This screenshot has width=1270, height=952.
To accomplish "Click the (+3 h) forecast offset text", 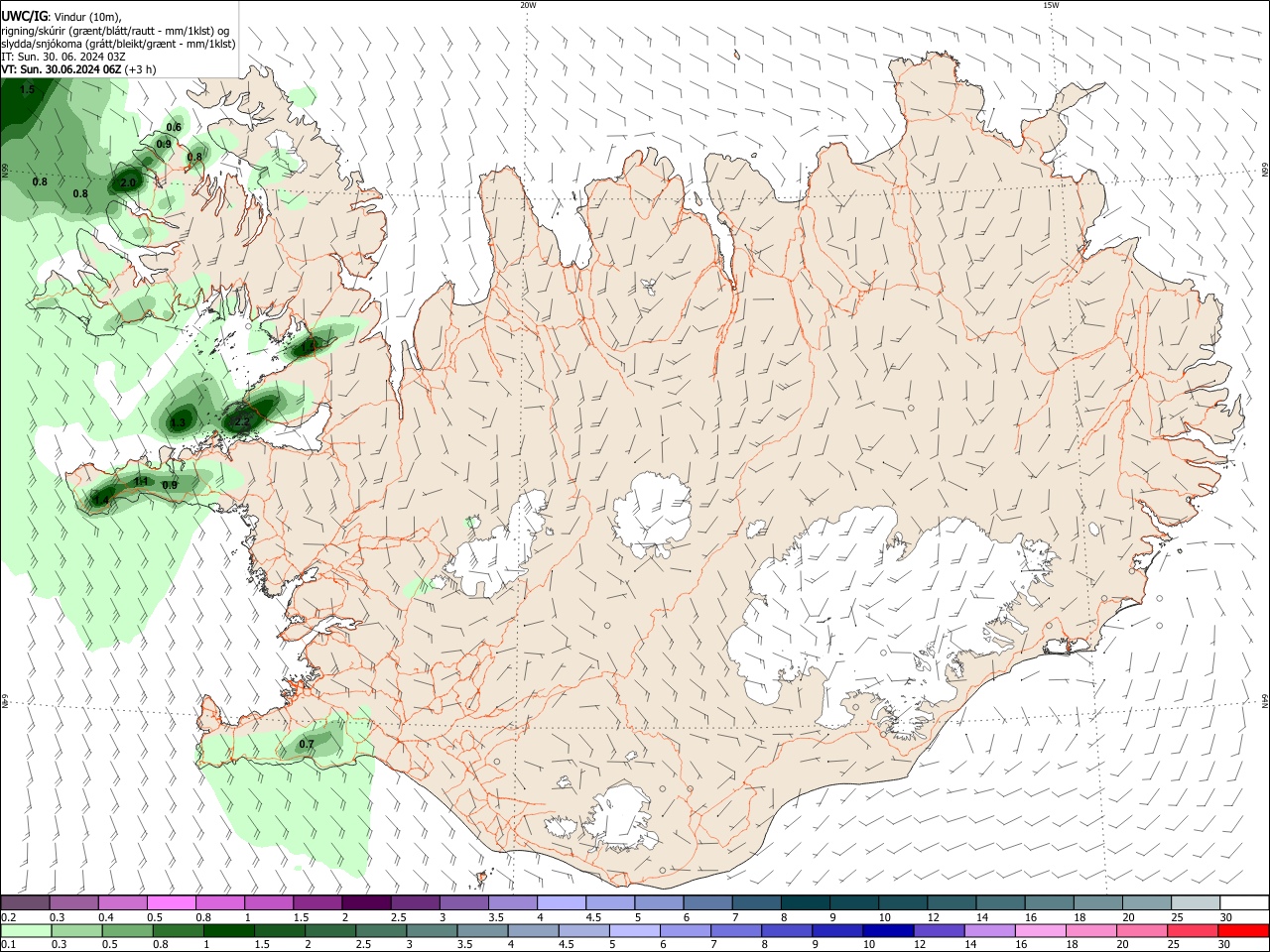I will click(141, 69).
